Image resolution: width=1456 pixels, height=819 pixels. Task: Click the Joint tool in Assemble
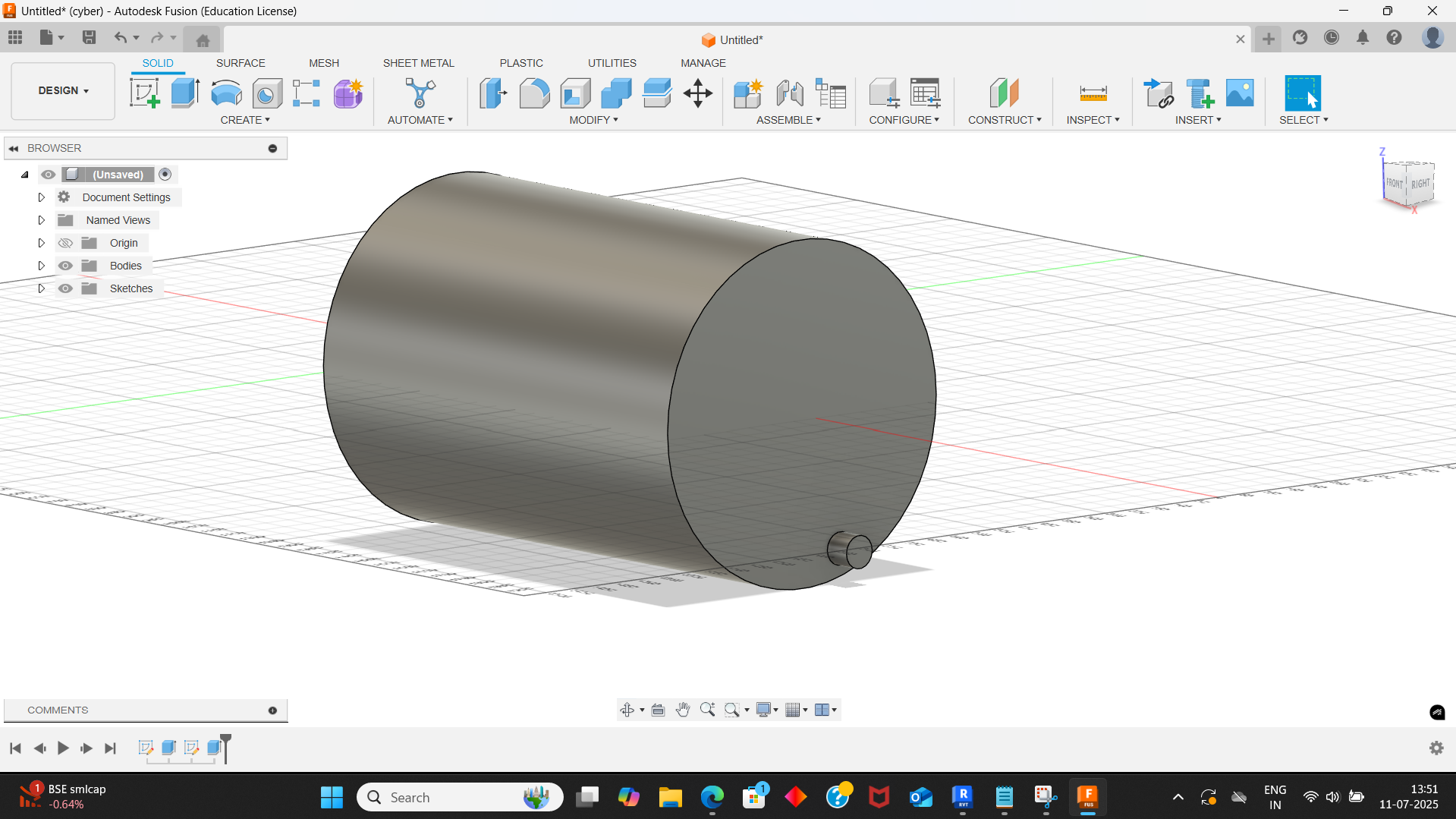pos(790,93)
